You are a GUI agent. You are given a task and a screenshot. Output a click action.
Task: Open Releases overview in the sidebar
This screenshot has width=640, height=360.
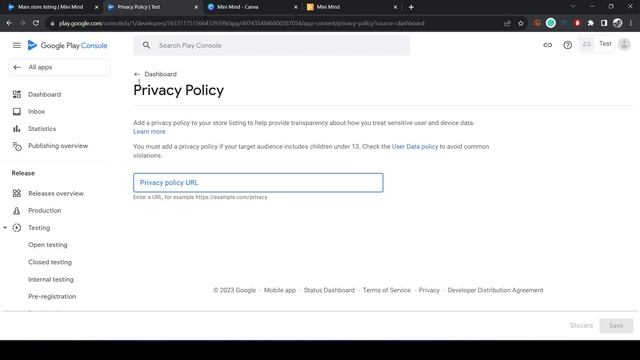point(56,193)
